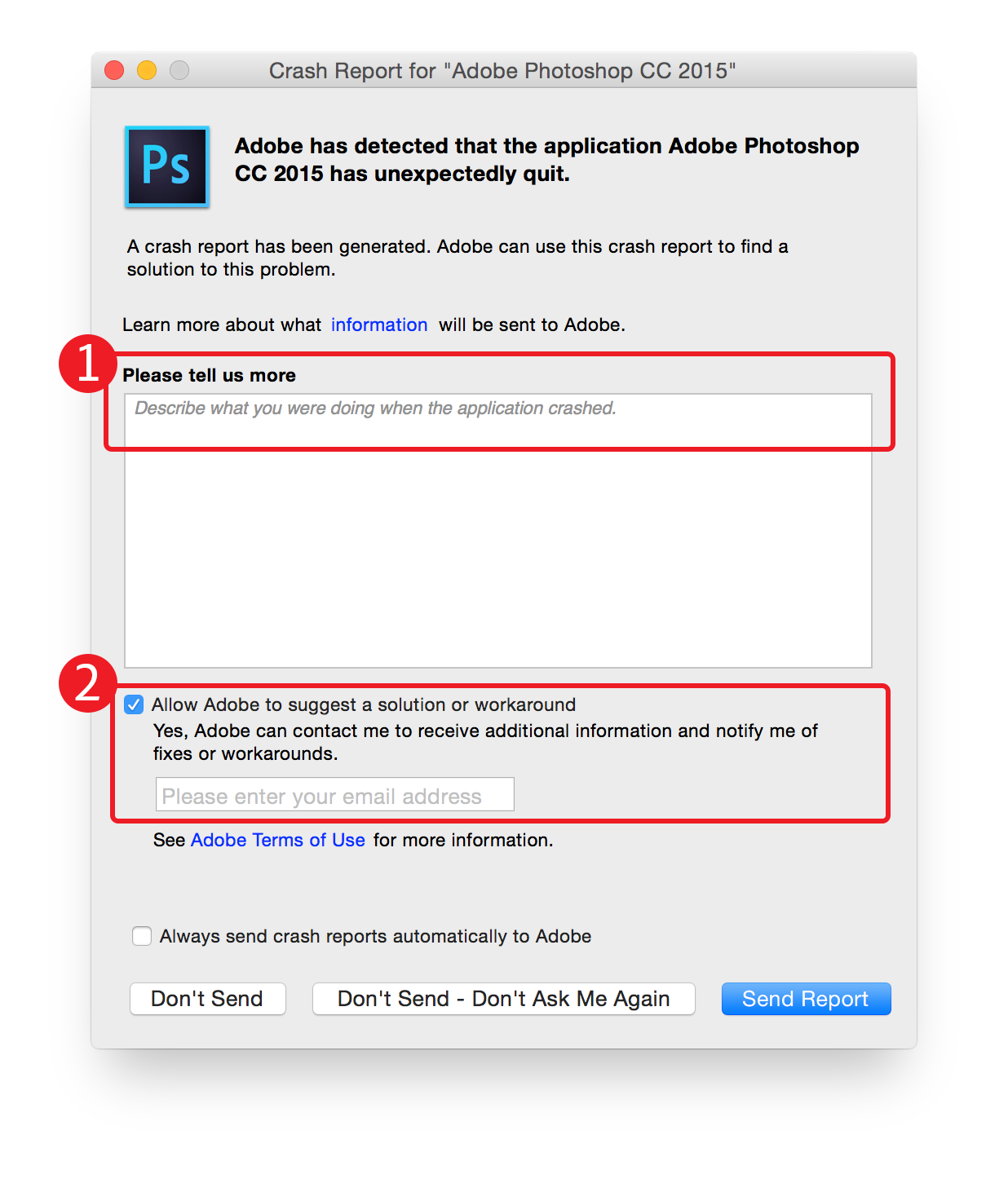Click the placeholder text describing the crash
This screenshot has height=1179, width=1008.
pyautogui.click(x=374, y=408)
